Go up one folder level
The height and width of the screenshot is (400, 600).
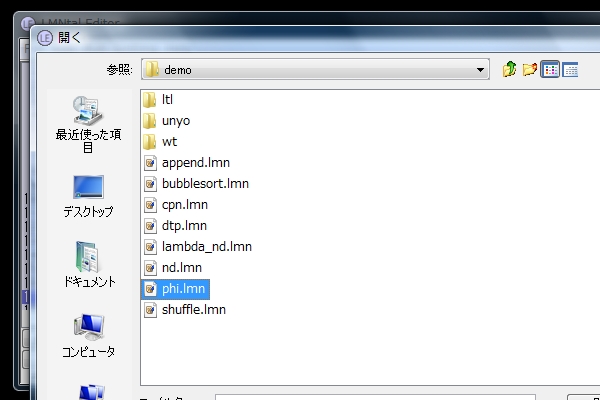[x=510, y=69]
